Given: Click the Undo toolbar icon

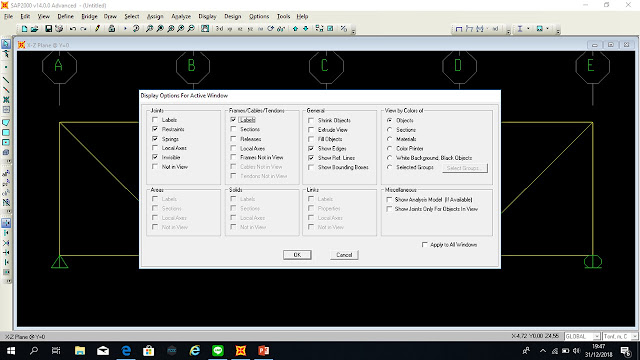Looking at the screenshot, I should click(x=73, y=29).
